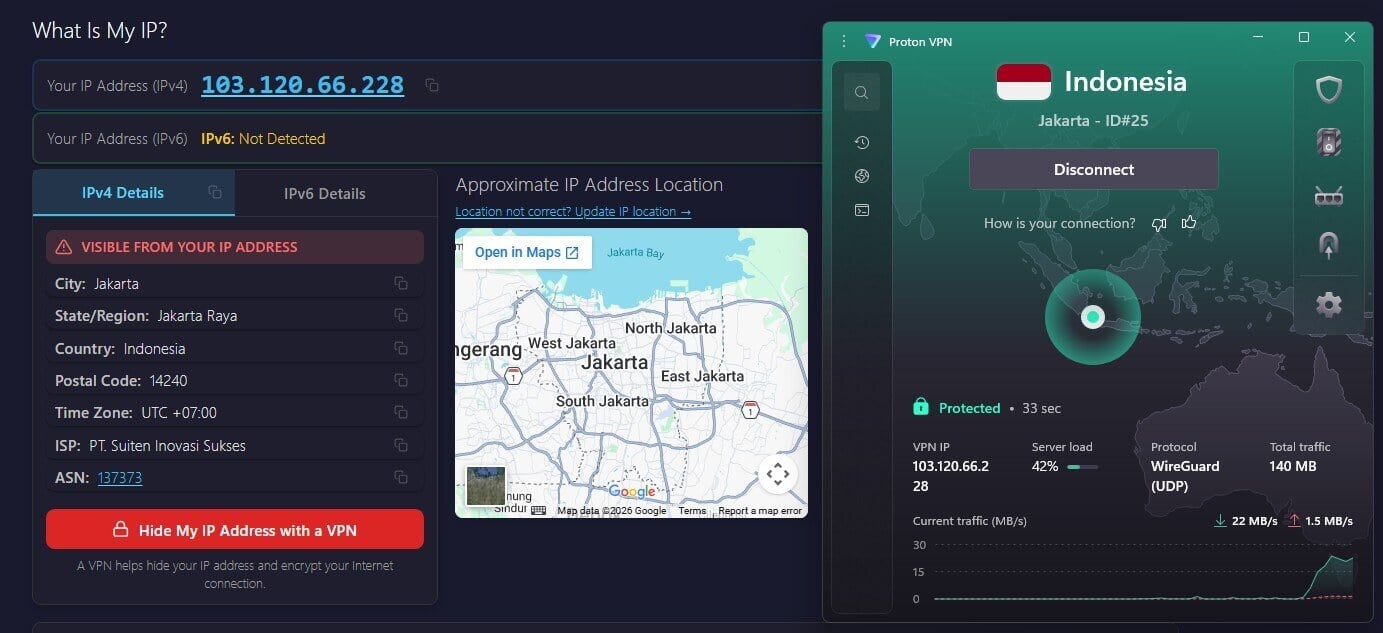The height and width of the screenshot is (633, 1383).
Task: Click the Open in Maps button
Action: point(527,252)
